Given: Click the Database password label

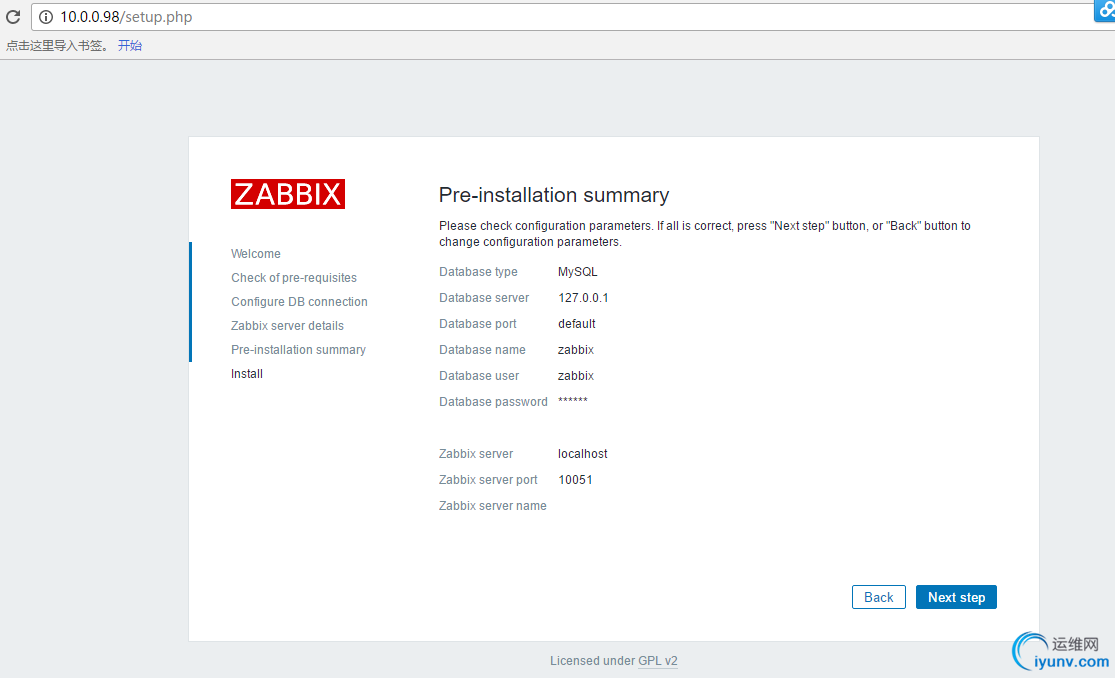Looking at the screenshot, I should (493, 402).
